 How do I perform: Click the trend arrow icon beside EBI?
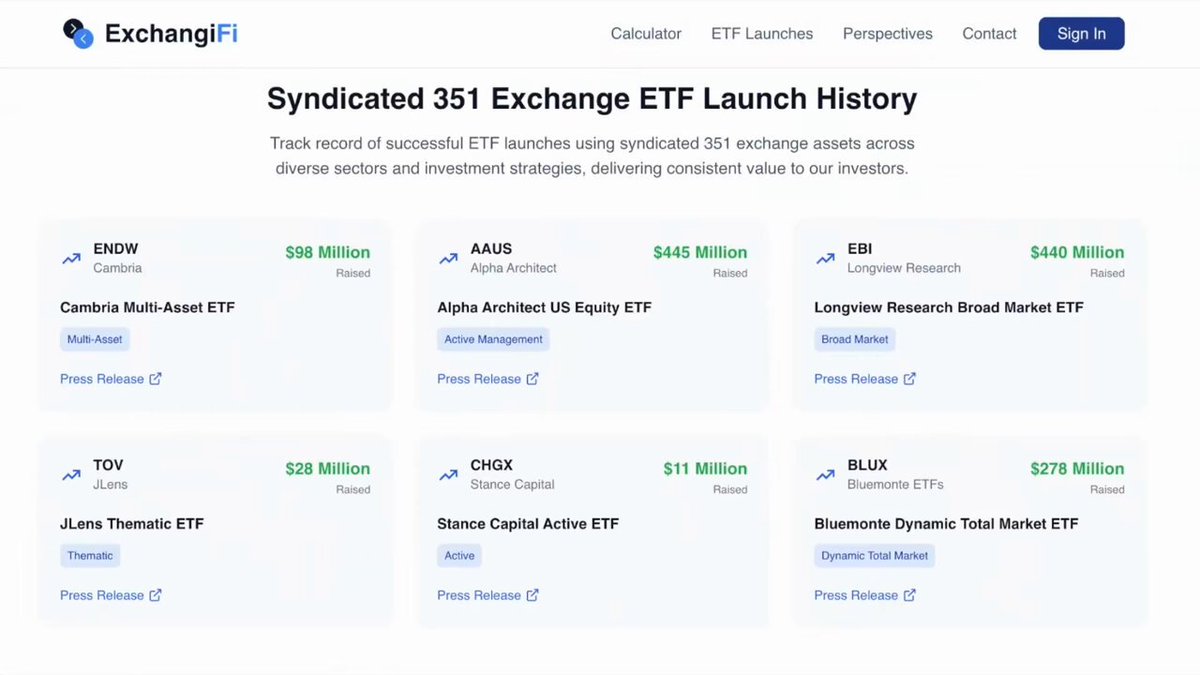point(825,258)
